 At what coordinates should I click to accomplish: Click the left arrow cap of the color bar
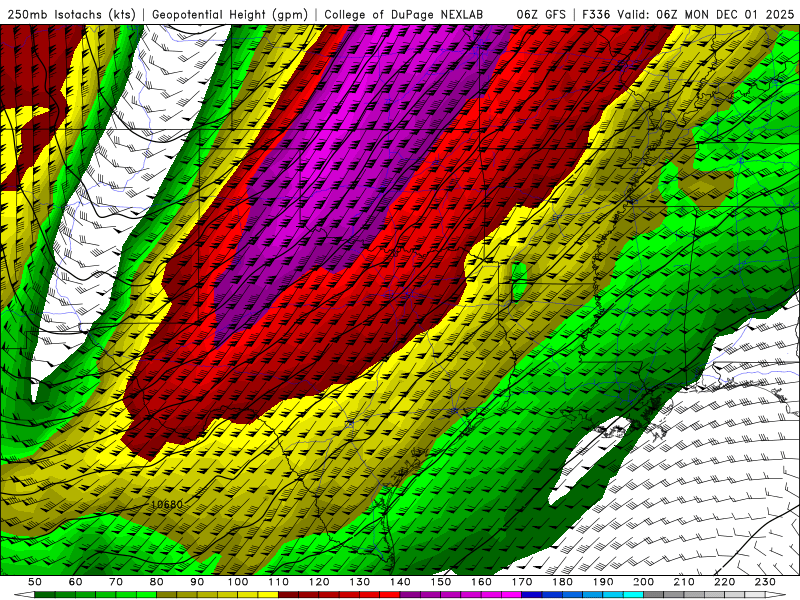coord(24,594)
